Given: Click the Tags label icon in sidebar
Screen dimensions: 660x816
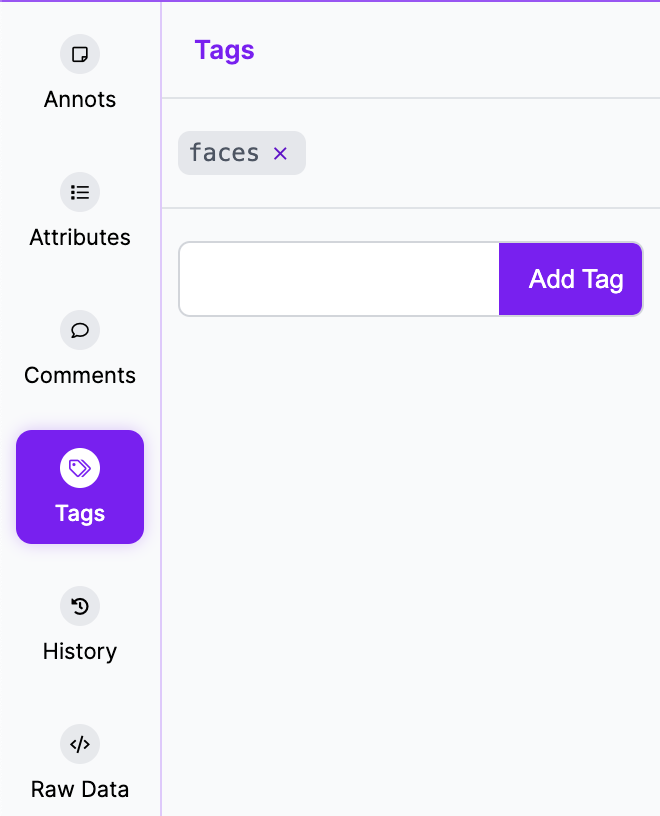Looking at the screenshot, I should [x=80, y=468].
